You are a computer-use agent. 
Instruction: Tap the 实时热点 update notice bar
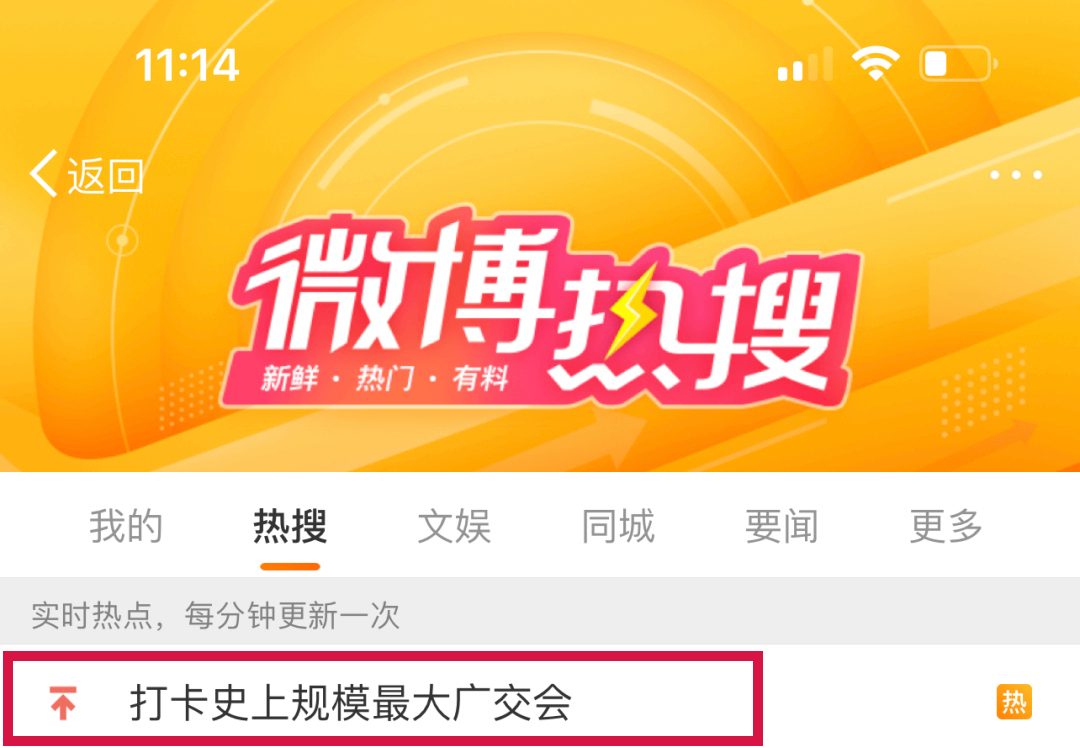540,613
